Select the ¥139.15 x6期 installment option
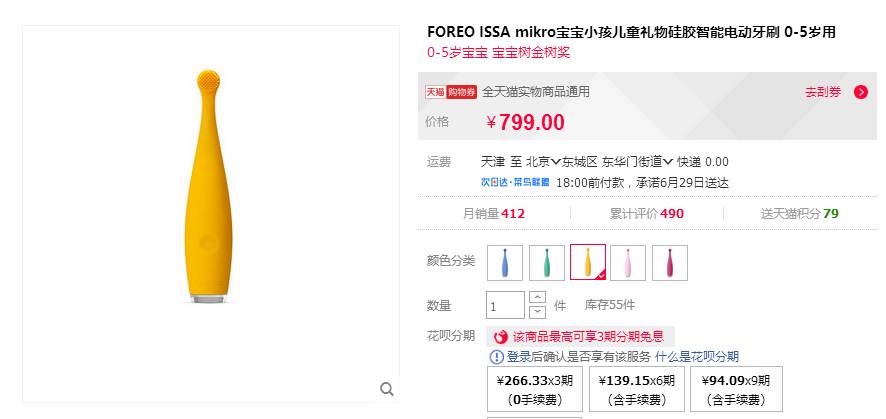This screenshot has height=419, width=886. pyautogui.click(x=636, y=389)
